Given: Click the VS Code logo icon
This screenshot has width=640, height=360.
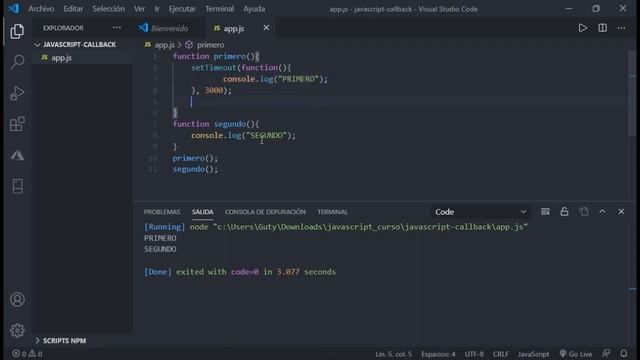Looking at the screenshot, I should coord(13,9).
